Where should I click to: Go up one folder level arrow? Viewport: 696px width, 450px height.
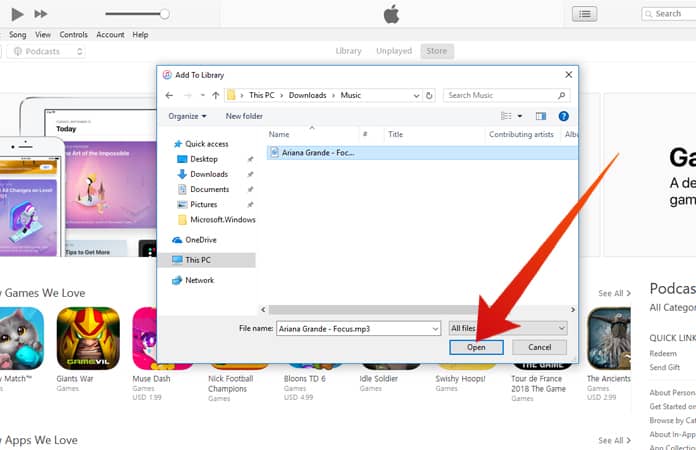click(216, 95)
